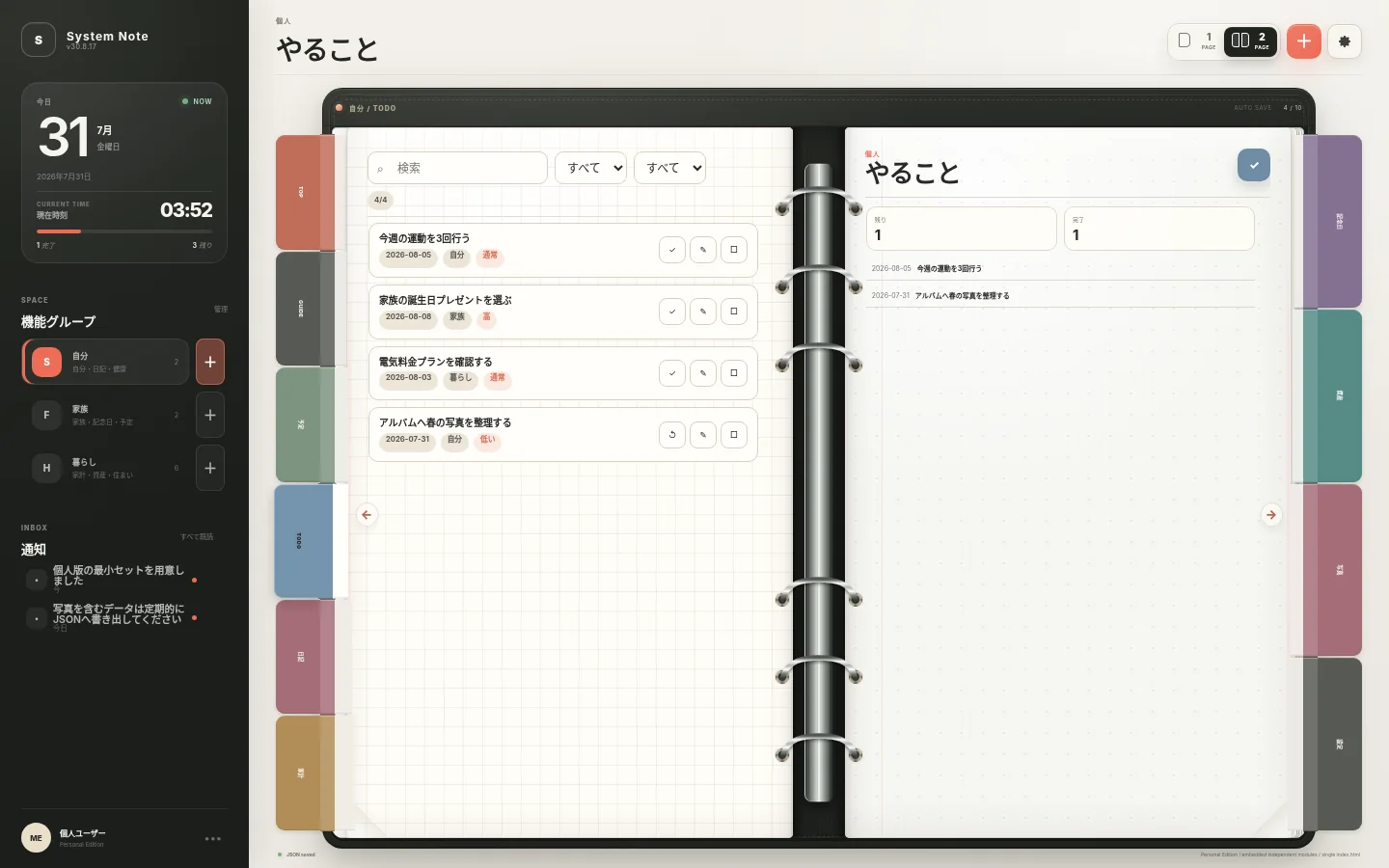The height and width of the screenshot is (868, 1389).
Task: Switch to single page view
Action: click(1196, 41)
